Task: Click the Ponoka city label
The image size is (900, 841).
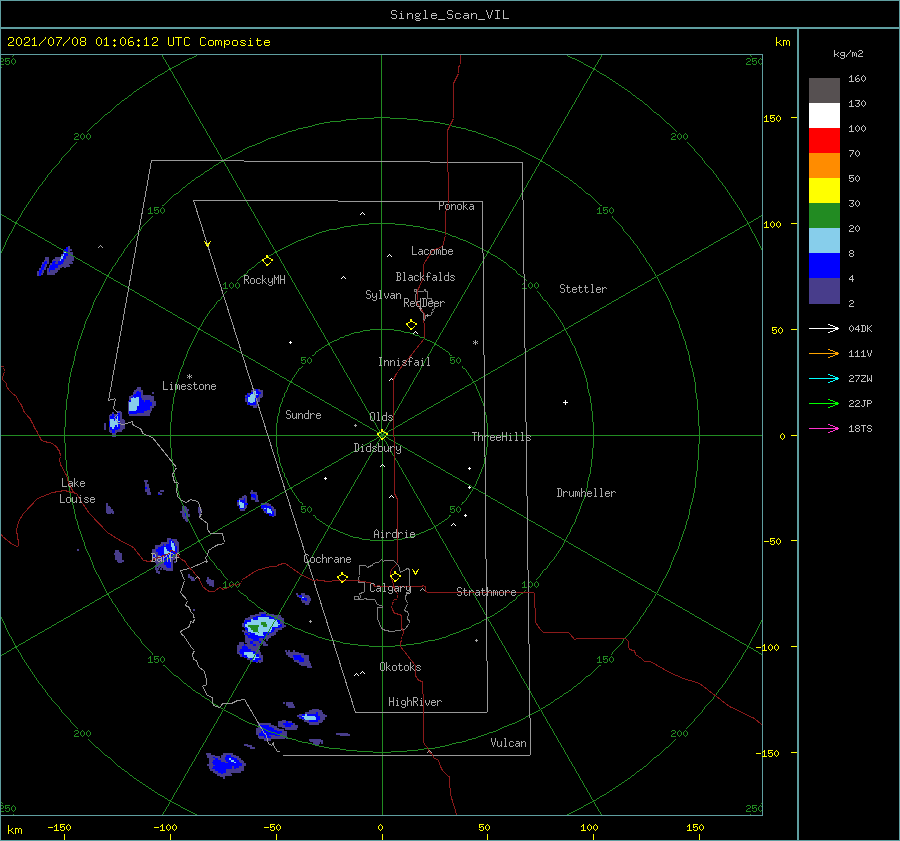Action: [456, 206]
